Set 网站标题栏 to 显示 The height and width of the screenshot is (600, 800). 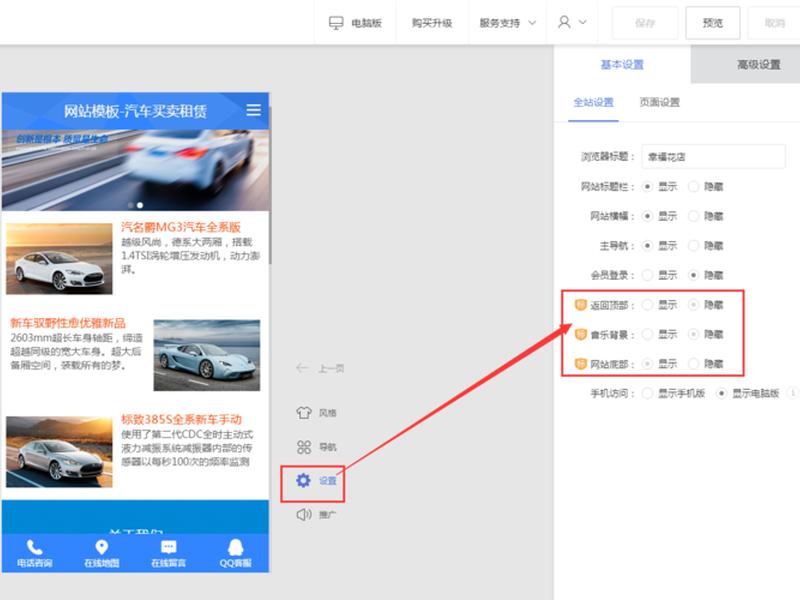[647, 187]
